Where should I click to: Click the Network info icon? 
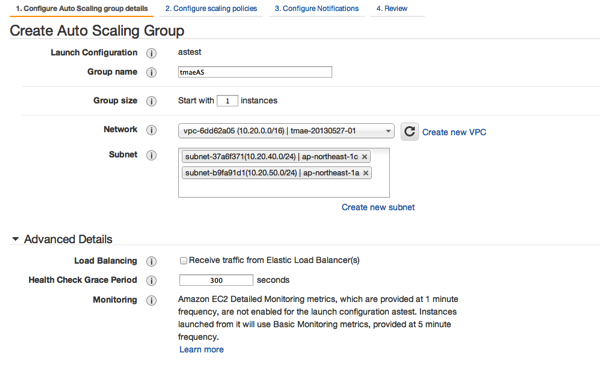click(152, 130)
